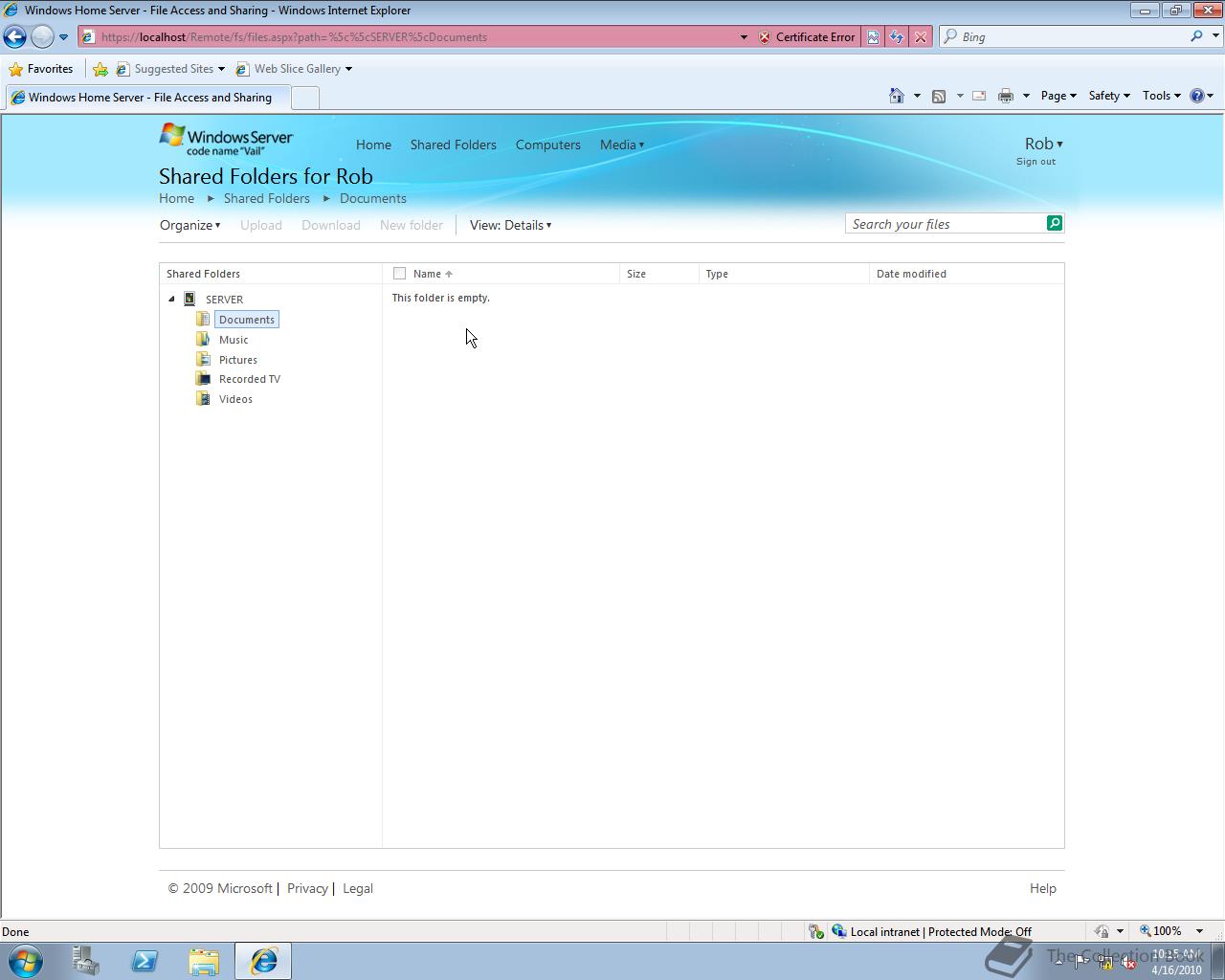The height and width of the screenshot is (980, 1225).
Task: Click the Pictures folder icon
Action: pyautogui.click(x=203, y=359)
